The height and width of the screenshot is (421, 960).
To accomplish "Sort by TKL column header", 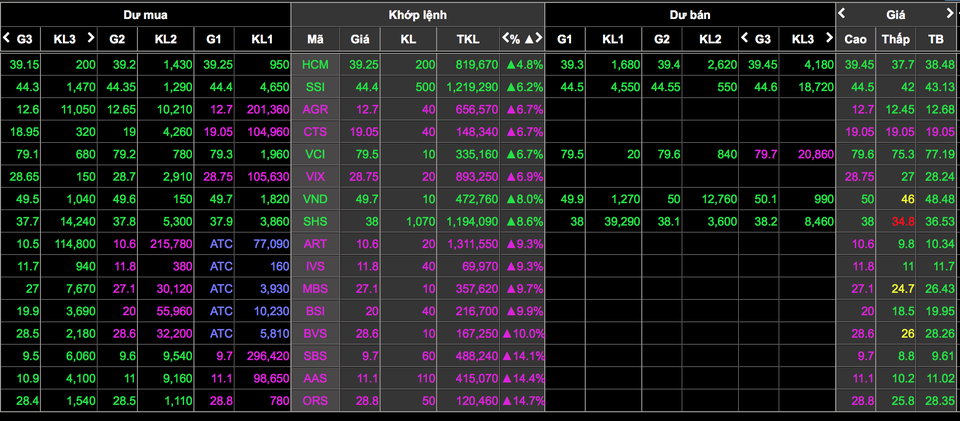I will [468, 40].
